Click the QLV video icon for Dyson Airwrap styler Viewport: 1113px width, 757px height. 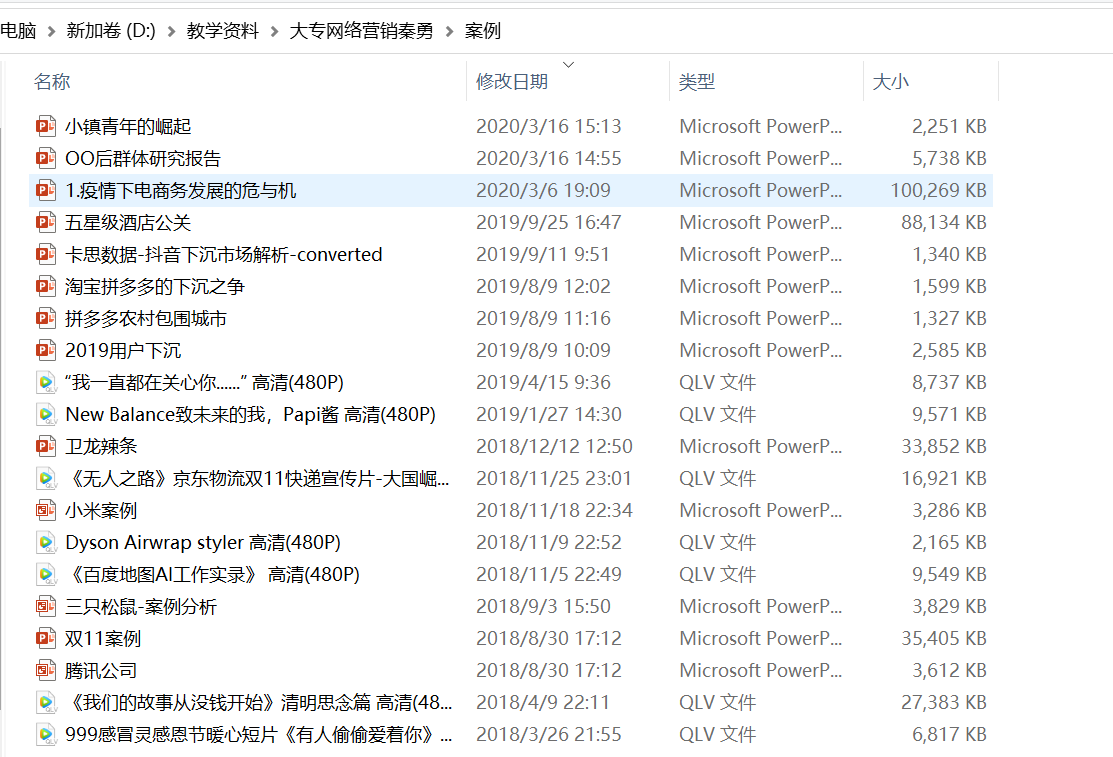45,542
